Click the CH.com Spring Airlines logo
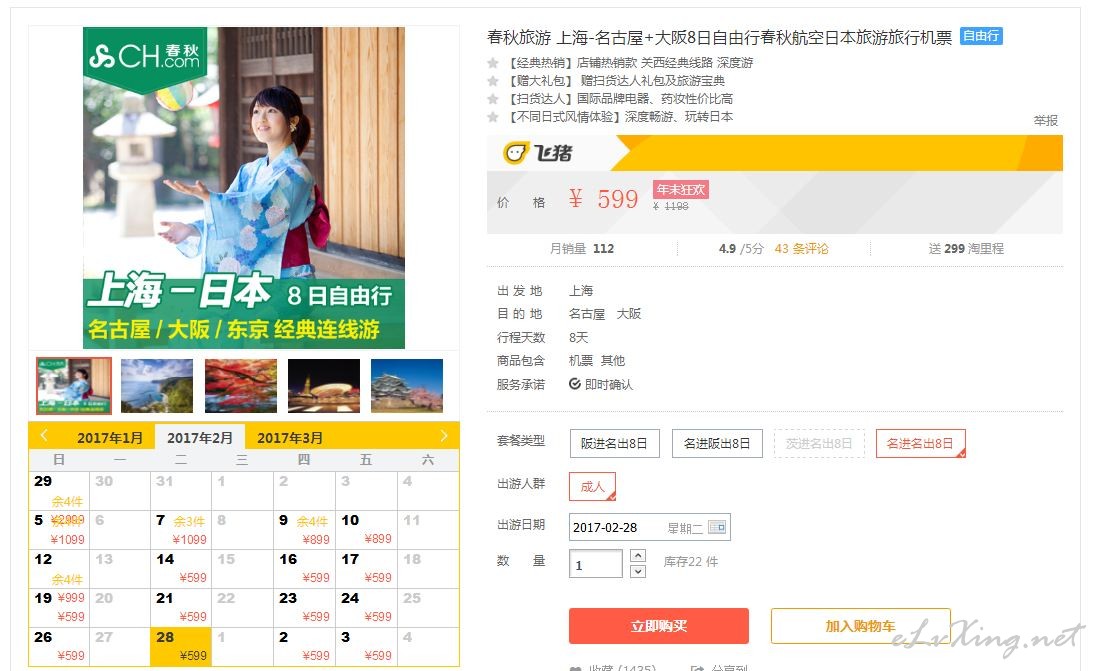 (145, 57)
